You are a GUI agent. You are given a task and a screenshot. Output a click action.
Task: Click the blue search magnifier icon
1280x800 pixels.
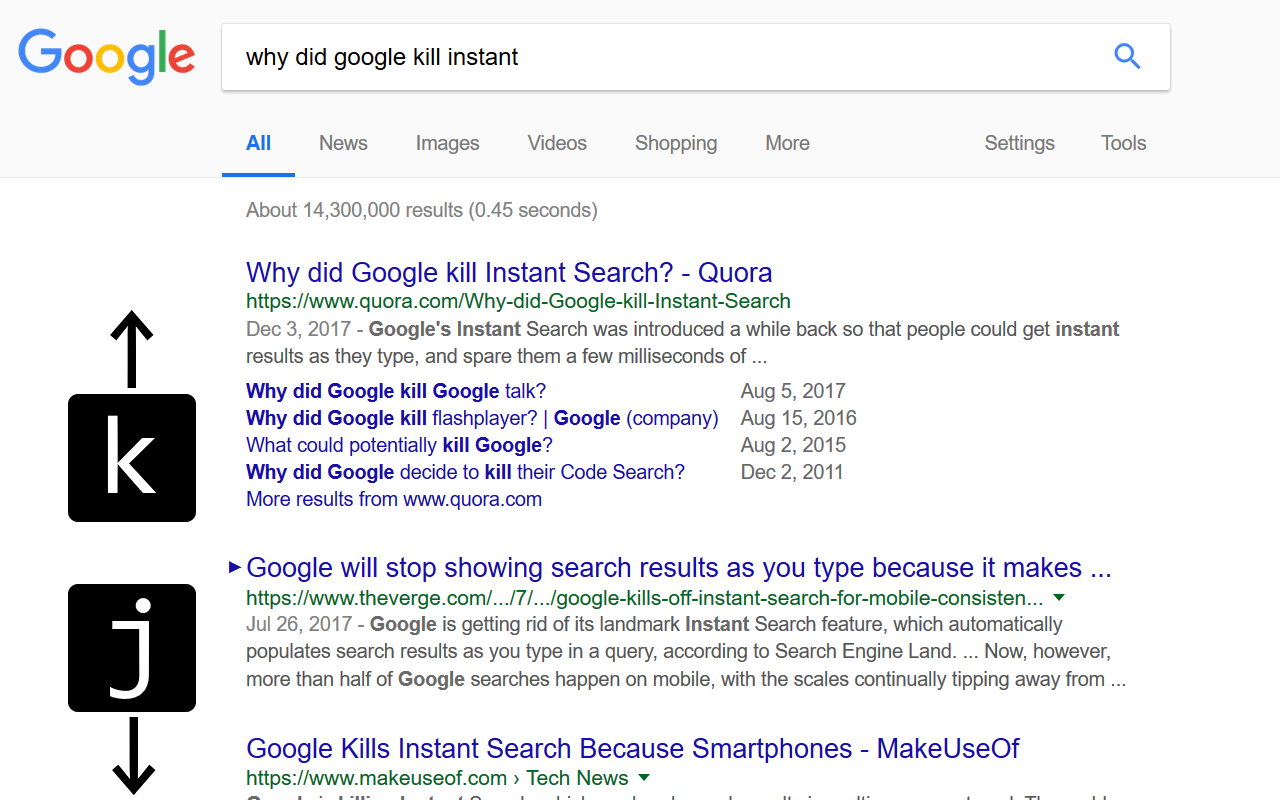(1127, 57)
